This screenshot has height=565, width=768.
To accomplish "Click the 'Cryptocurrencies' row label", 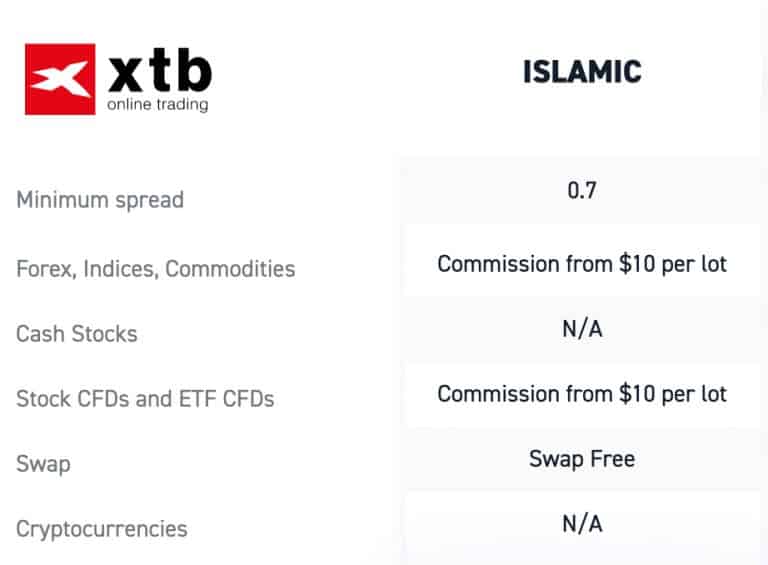I will point(101,529).
